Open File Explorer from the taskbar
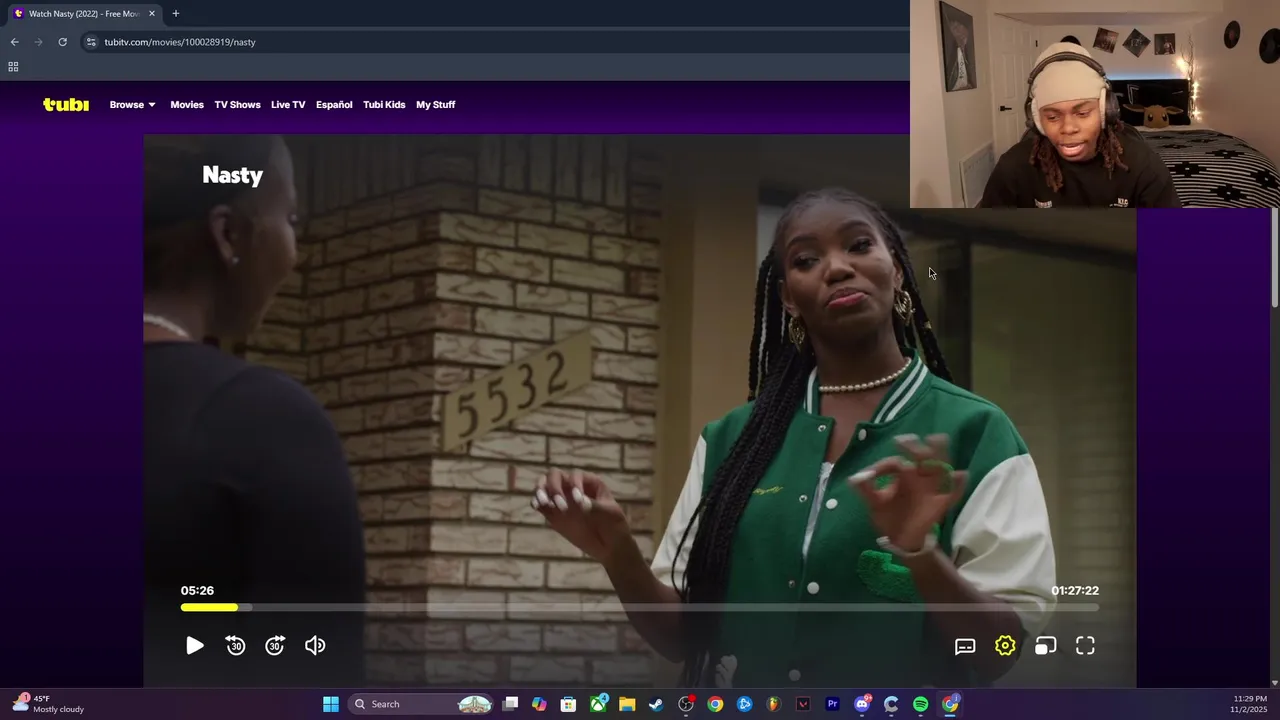 (x=627, y=704)
